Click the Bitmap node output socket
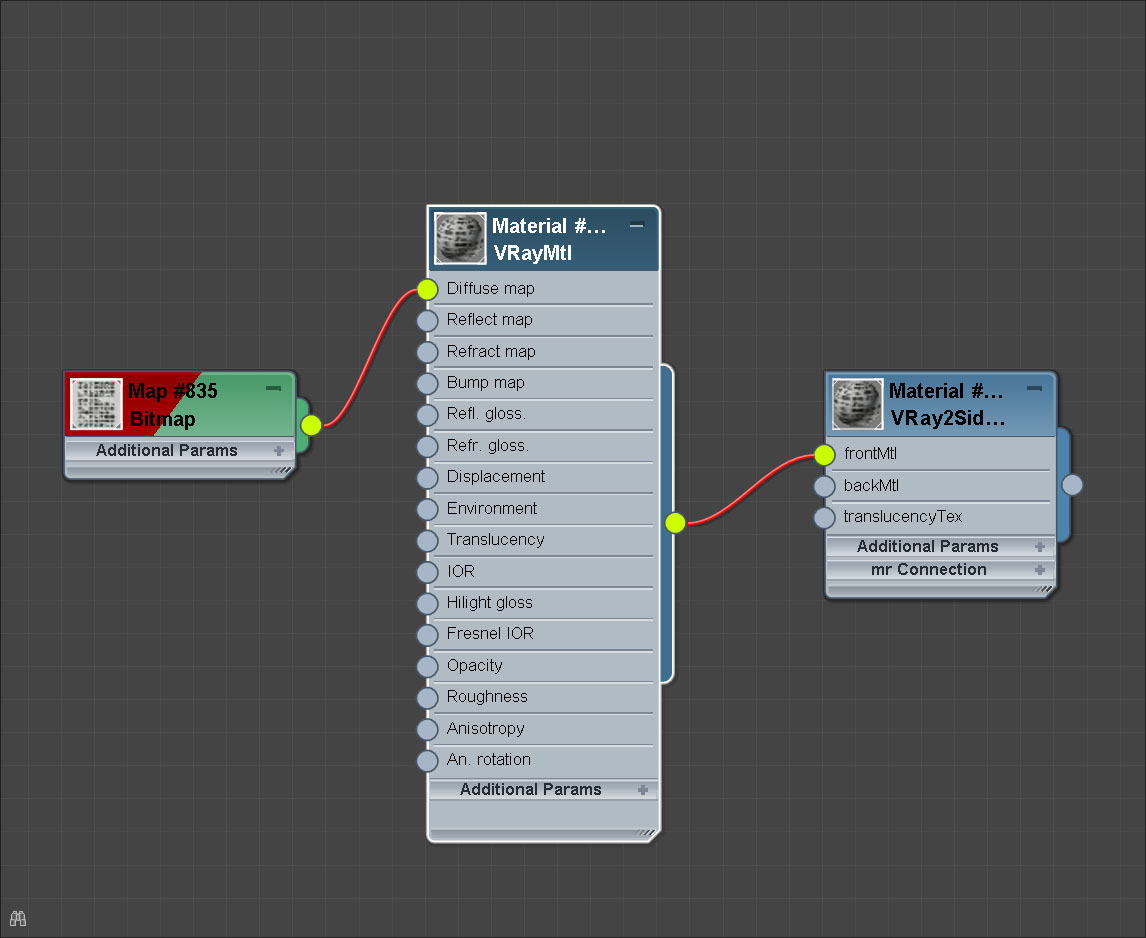 click(x=311, y=425)
